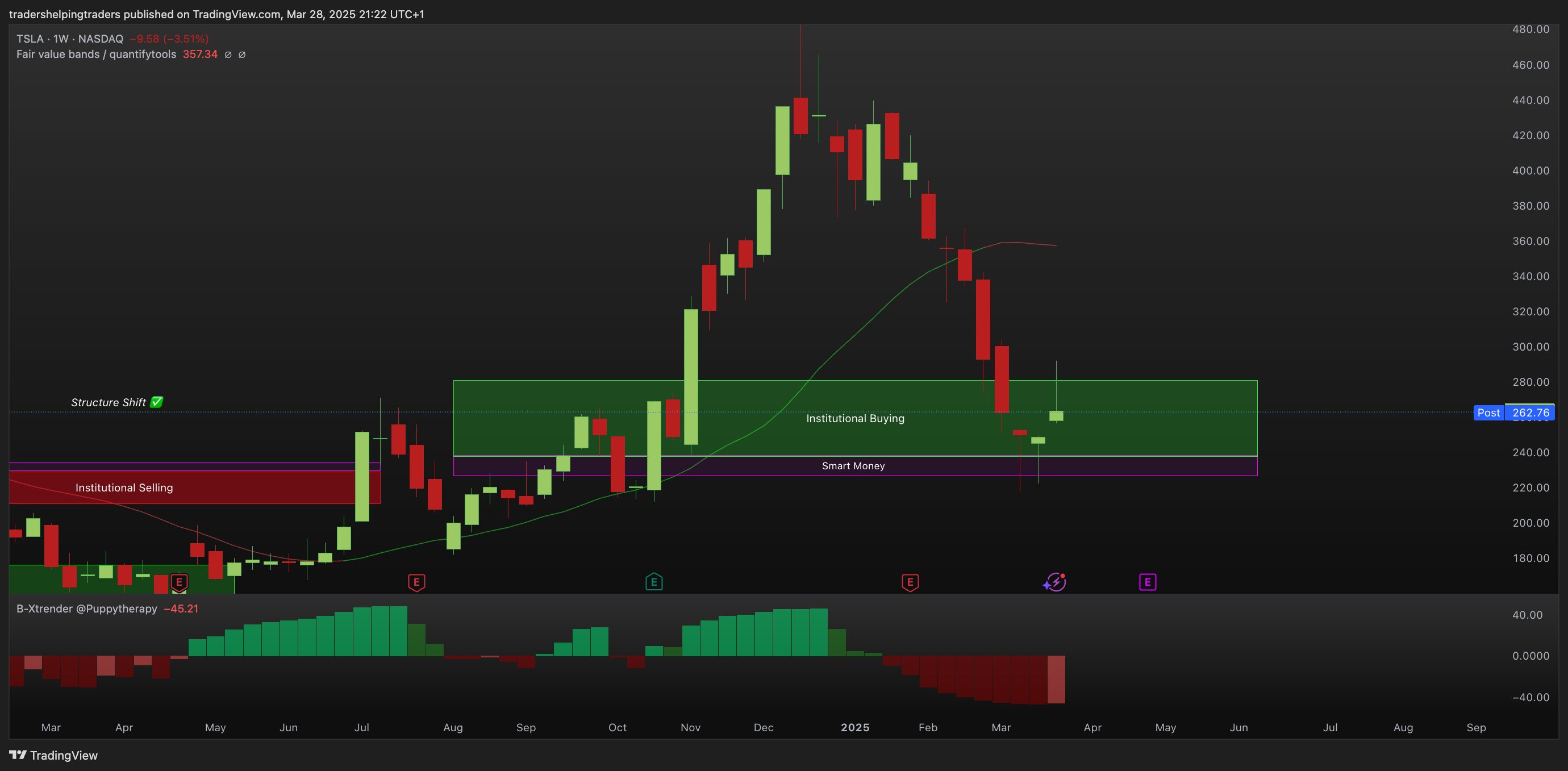Open the TSLA 1W NASDAQ symbol legend
1568x771 pixels.
point(69,39)
